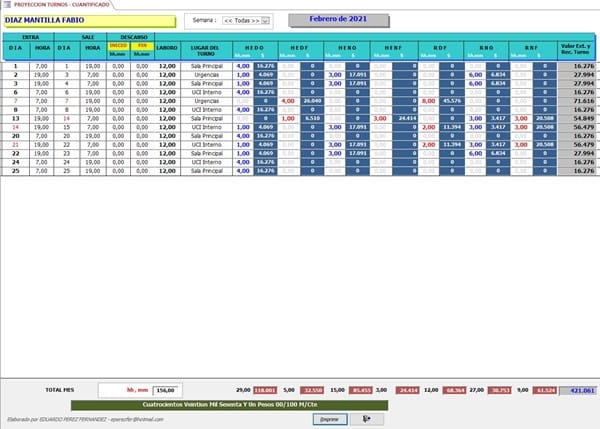Select the PROYECCION TURNOS - CUANTIFICADO tab
The width and height of the screenshot is (600, 429).
click(61, 5)
